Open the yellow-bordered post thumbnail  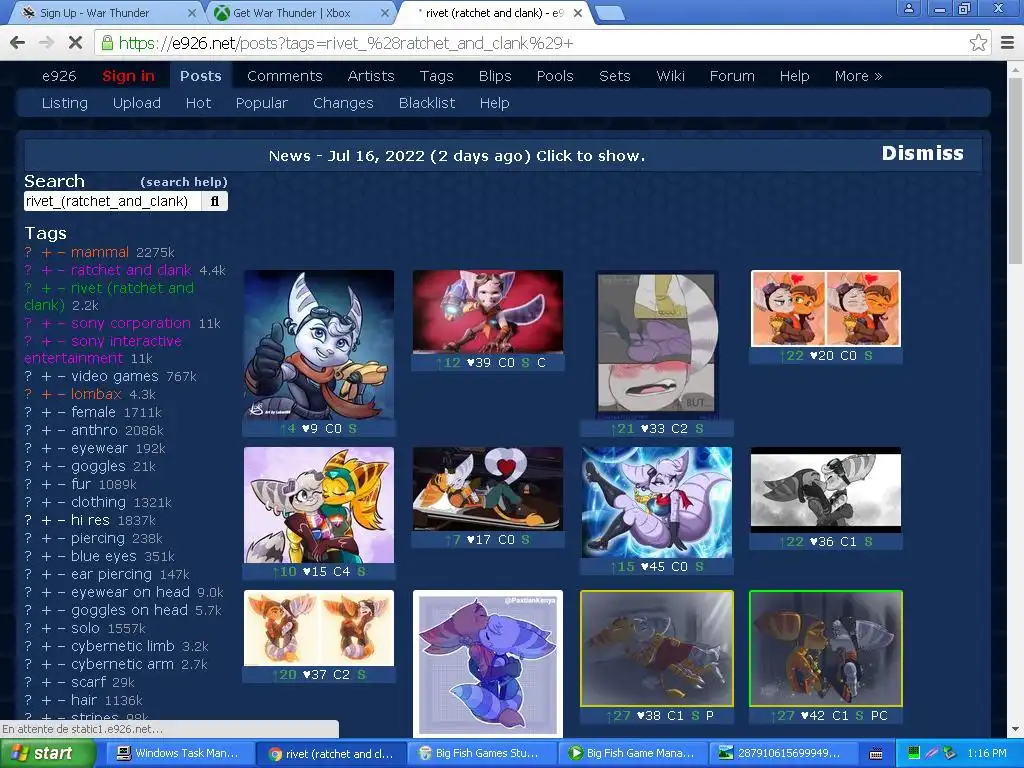(x=656, y=648)
